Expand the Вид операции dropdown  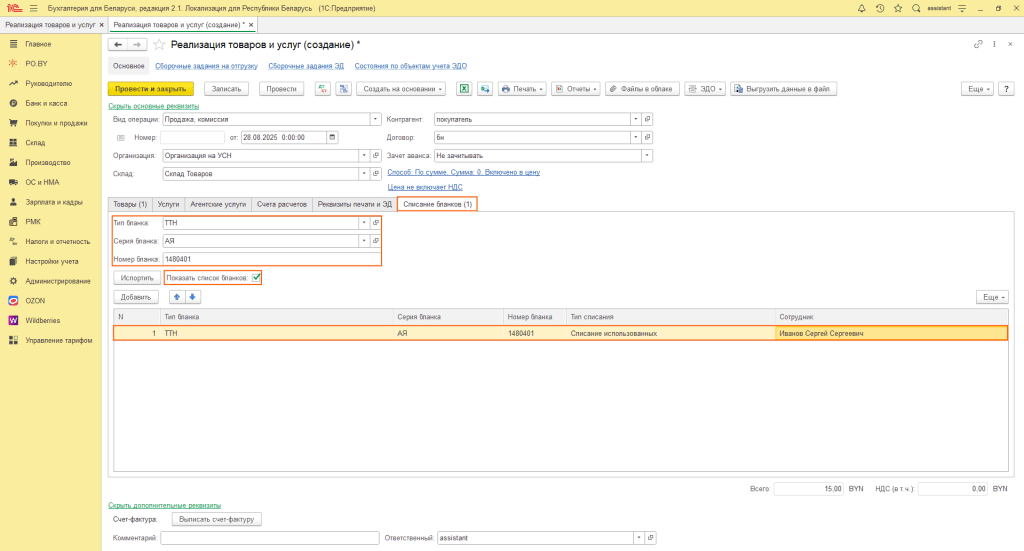point(375,119)
